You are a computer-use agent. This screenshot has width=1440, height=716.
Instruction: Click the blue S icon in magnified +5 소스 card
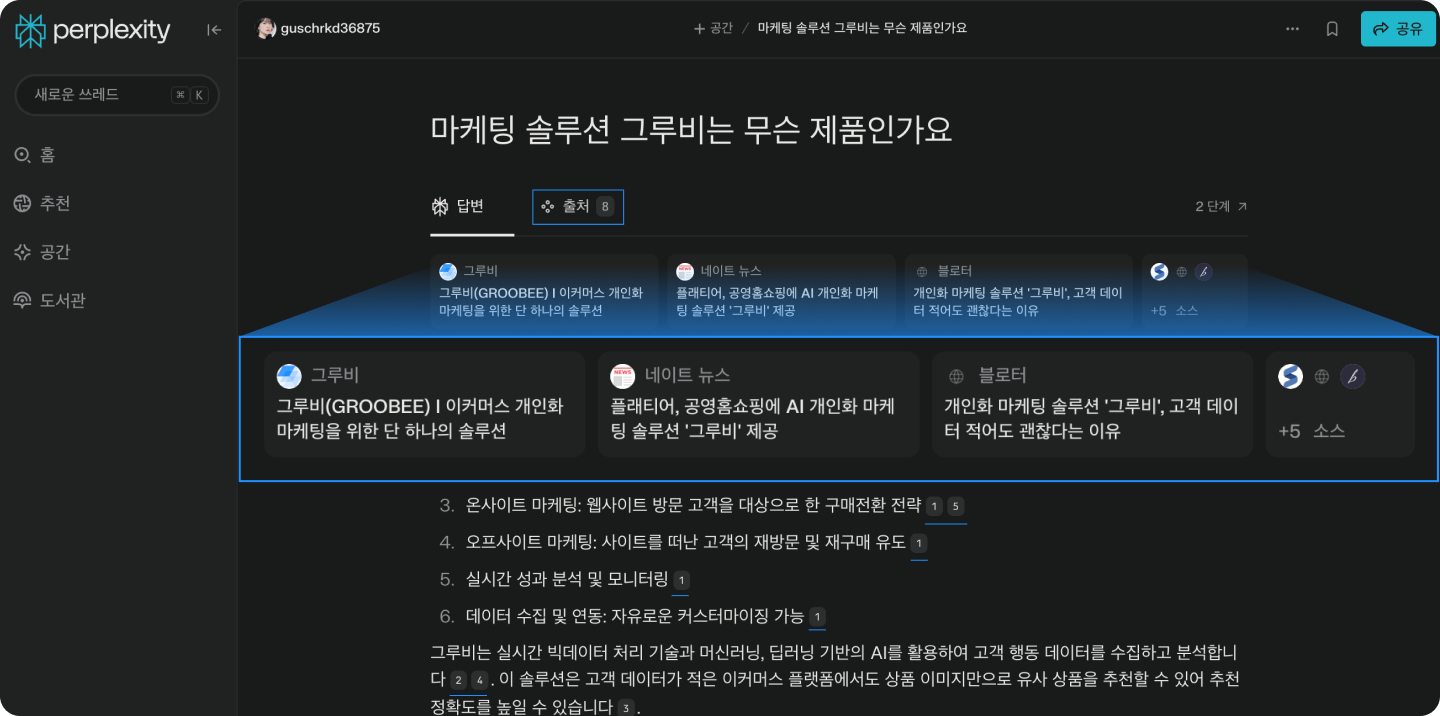[x=1291, y=376]
